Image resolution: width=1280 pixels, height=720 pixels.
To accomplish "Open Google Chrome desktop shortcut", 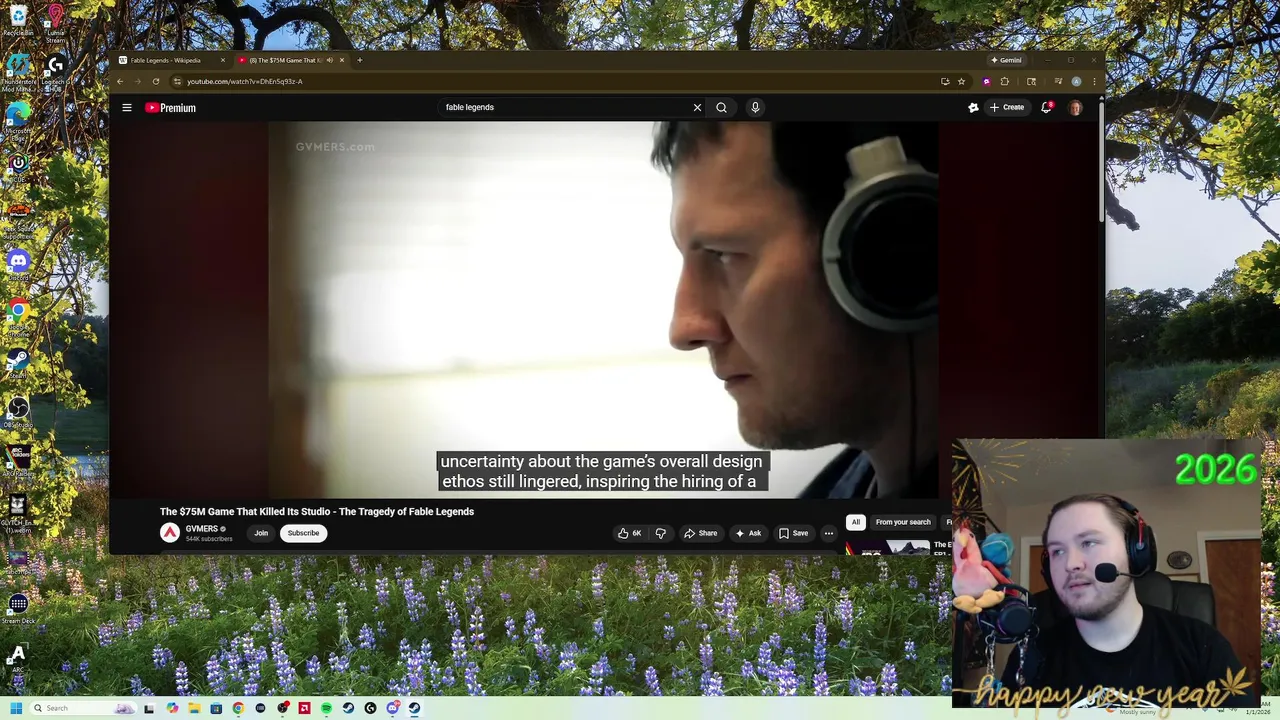I will tap(18, 315).
